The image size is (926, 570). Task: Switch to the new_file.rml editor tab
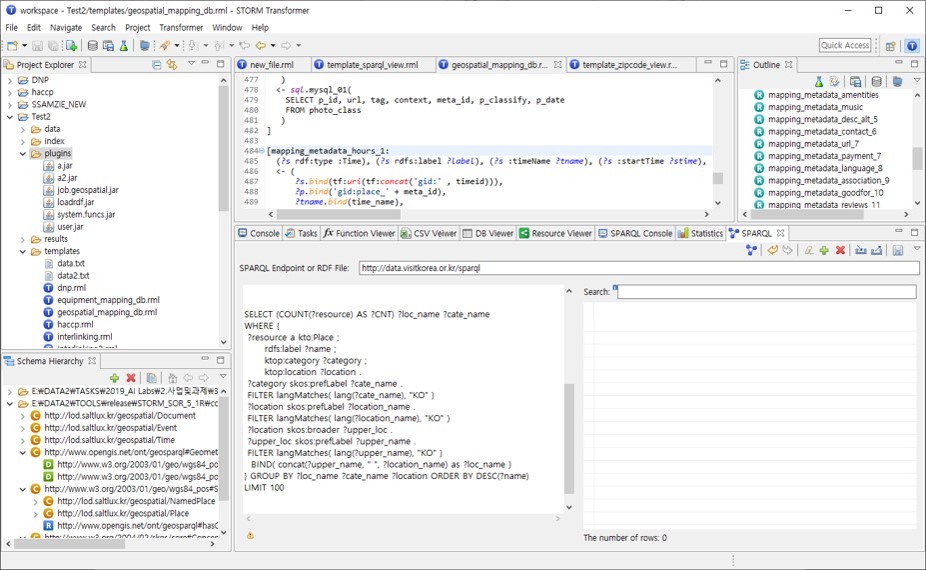tap(272, 64)
